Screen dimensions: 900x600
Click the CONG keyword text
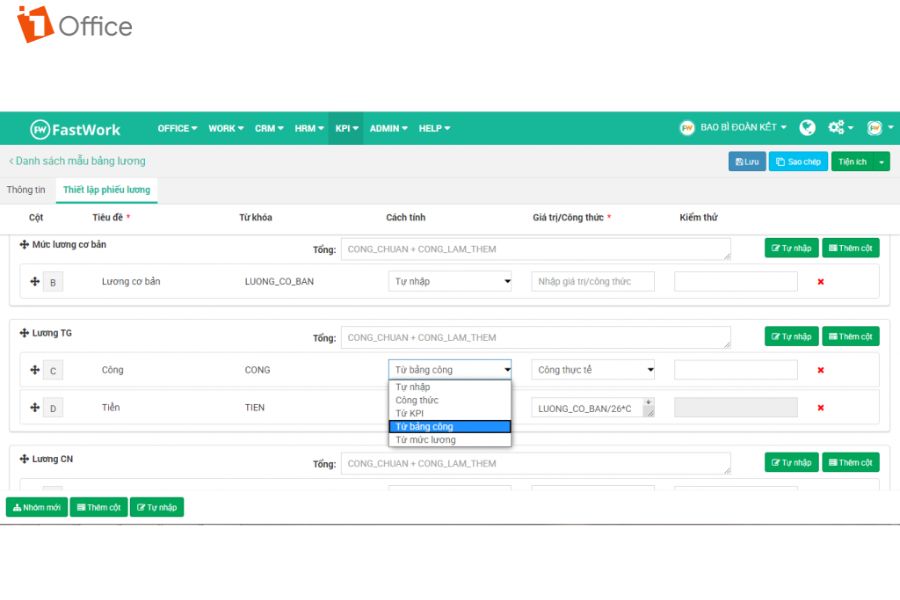(x=258, y=370)
